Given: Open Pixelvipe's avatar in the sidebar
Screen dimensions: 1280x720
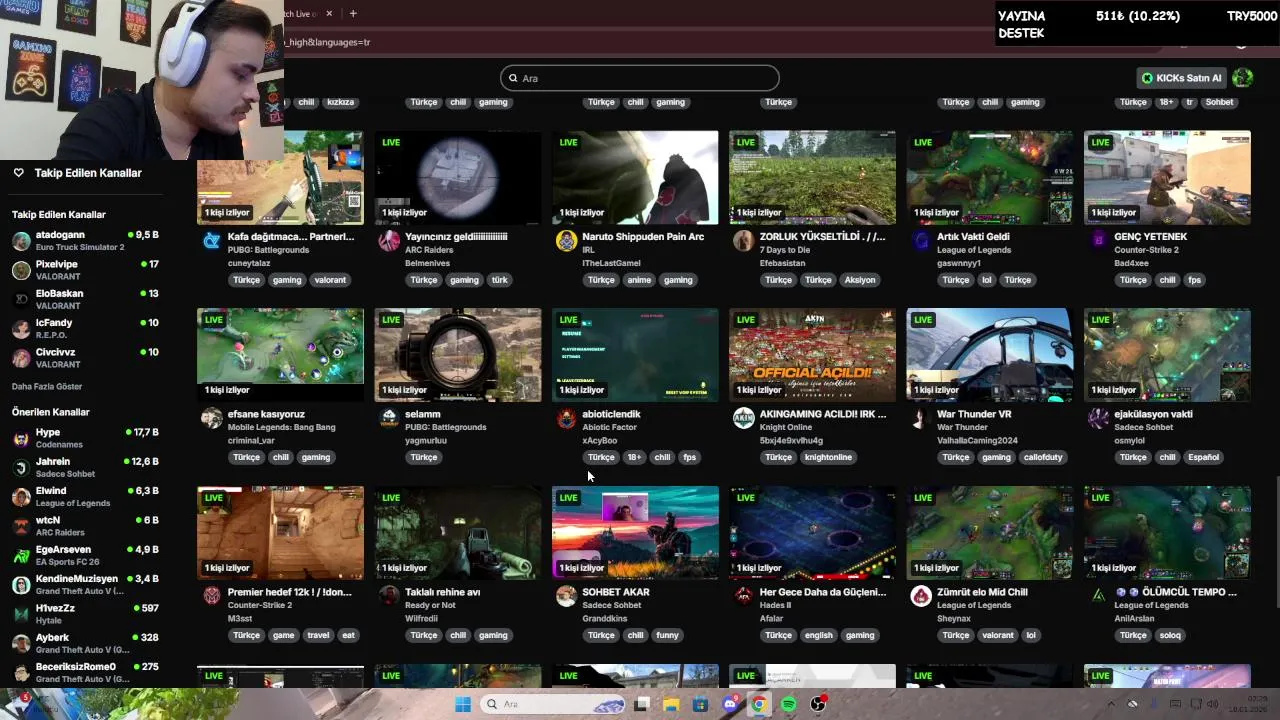Looking at the screenshot, I should pyautogui.click(x=21, y=270).
